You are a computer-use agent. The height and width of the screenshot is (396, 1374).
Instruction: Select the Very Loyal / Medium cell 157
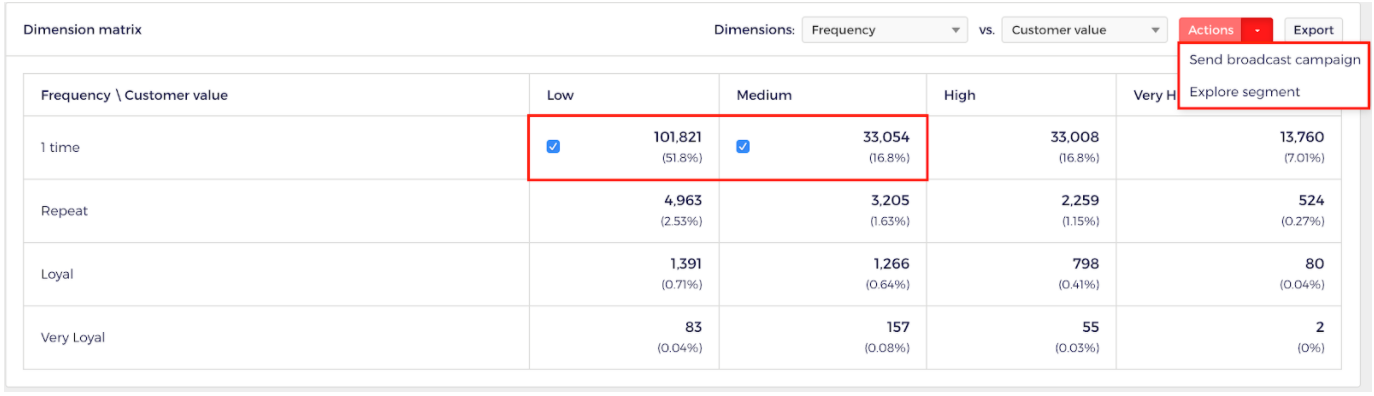823,337
